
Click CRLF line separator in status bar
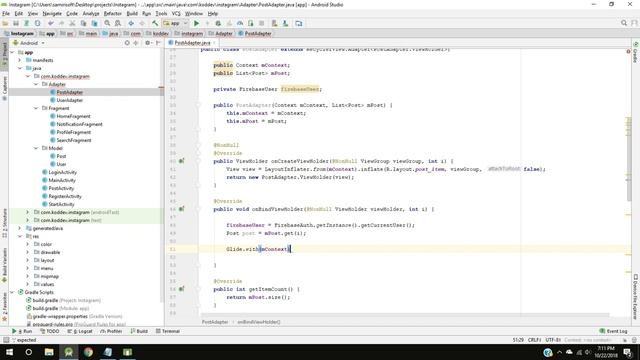pos(534,340)
